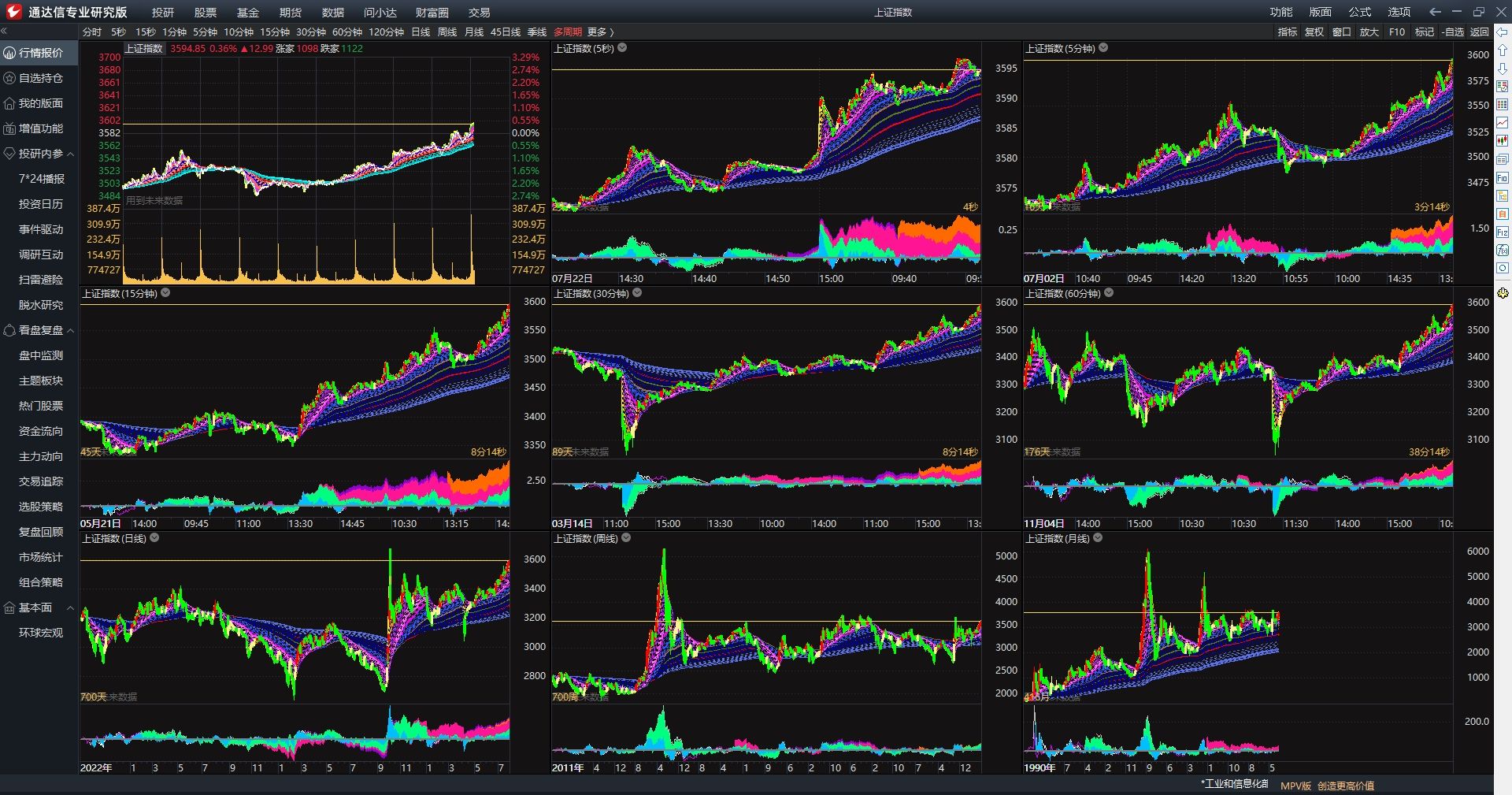
Task: Collapse the 看盘复盘 sidebar section
Action: click(x=71, y=331)
